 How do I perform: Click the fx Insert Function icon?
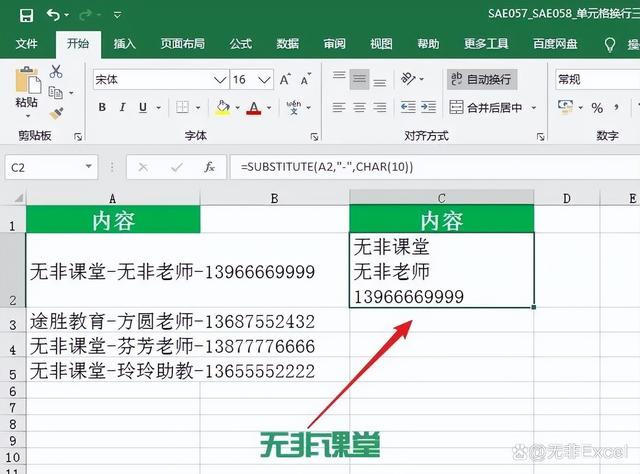209,167
